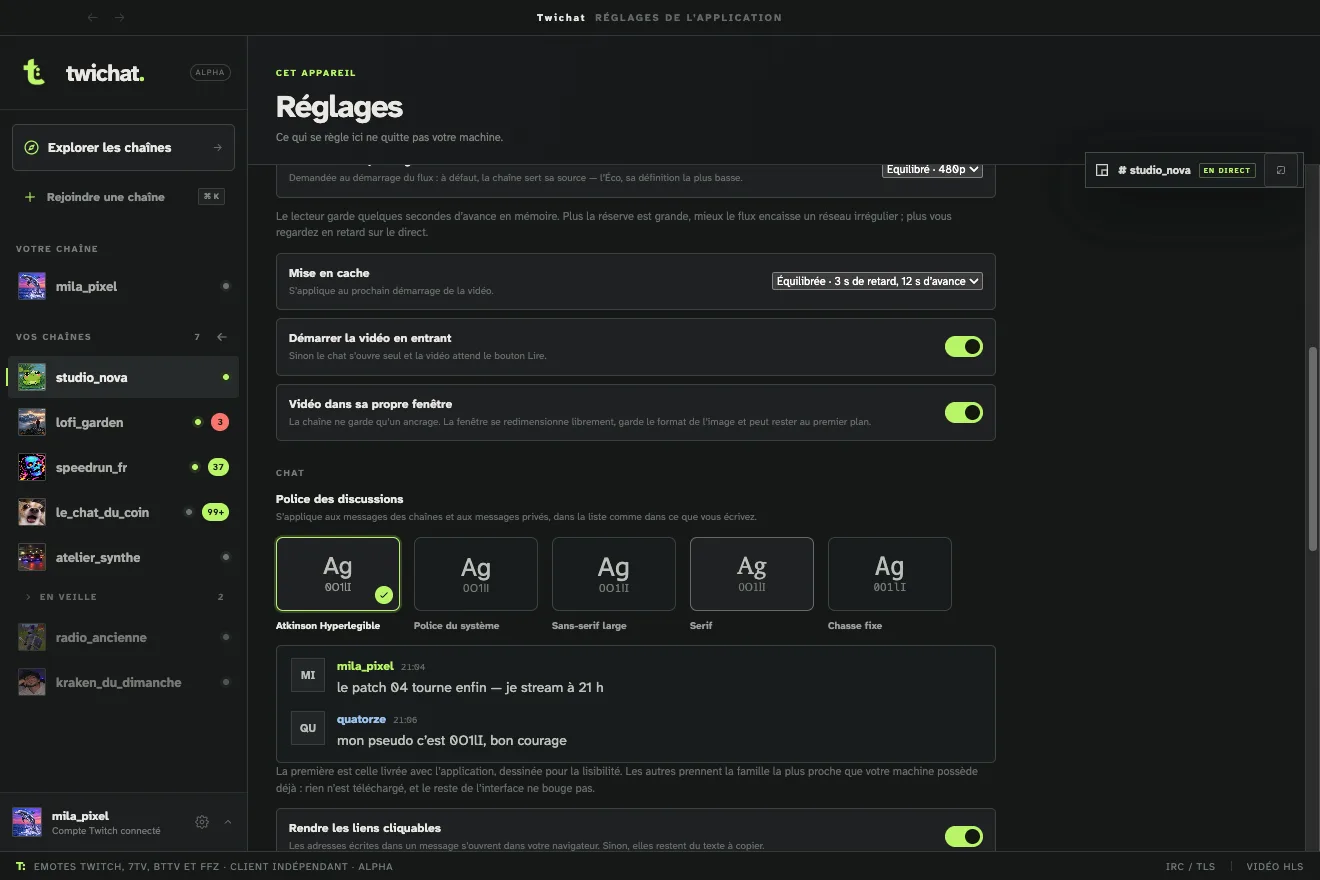This screenshot has width=1320, height=880.
Task: Click the # studio_nova label in the video anchor
Action: [x=1154, y=170]
